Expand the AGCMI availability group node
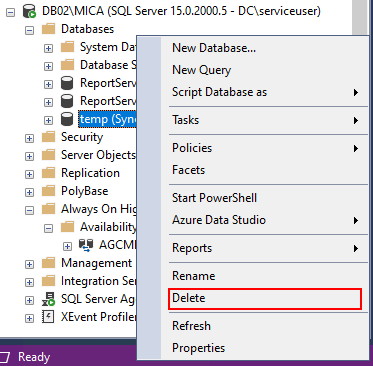The image size is (373, 366). click(67, 246)
